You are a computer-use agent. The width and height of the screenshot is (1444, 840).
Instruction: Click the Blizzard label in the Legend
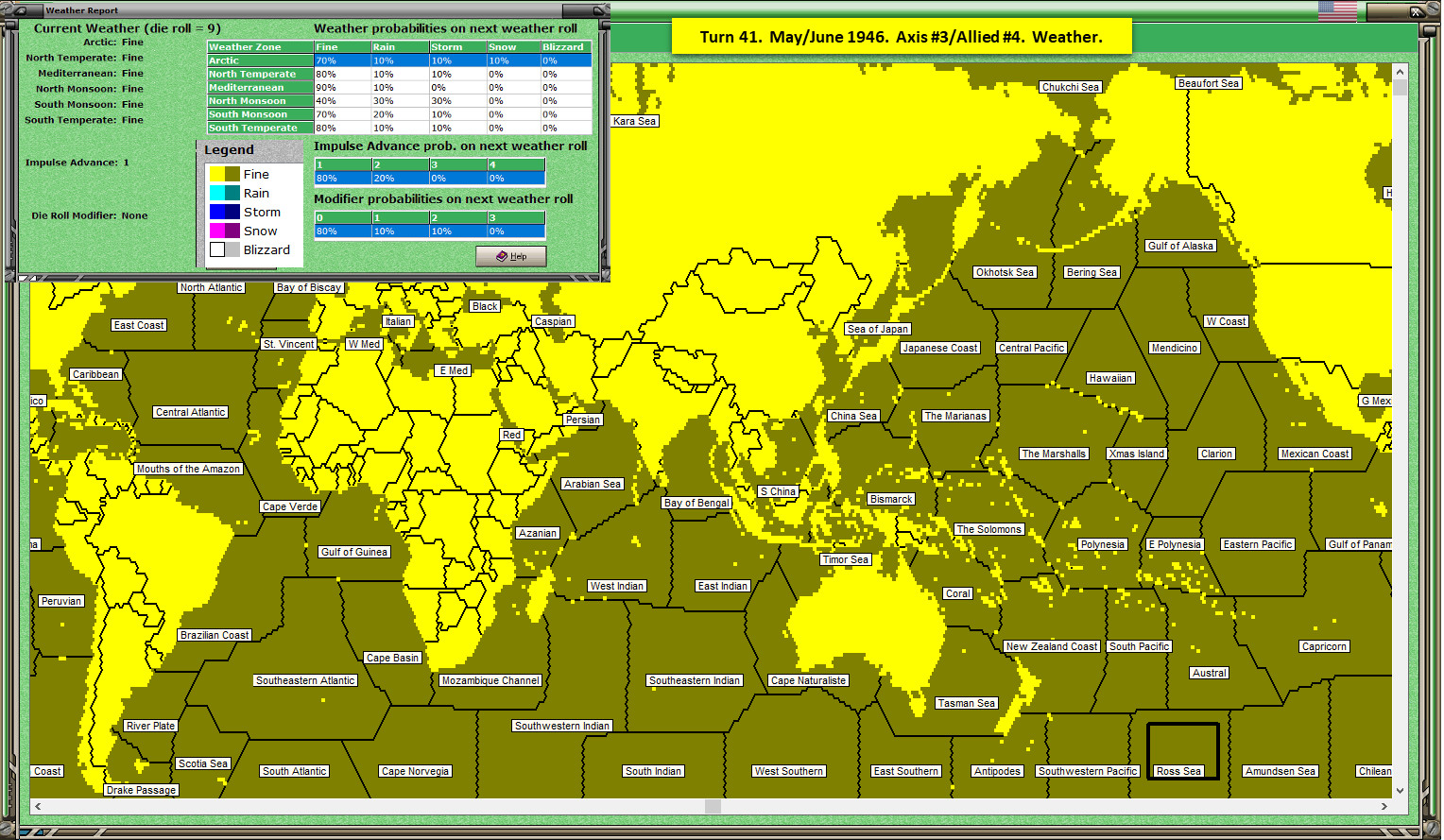point(266,249)
